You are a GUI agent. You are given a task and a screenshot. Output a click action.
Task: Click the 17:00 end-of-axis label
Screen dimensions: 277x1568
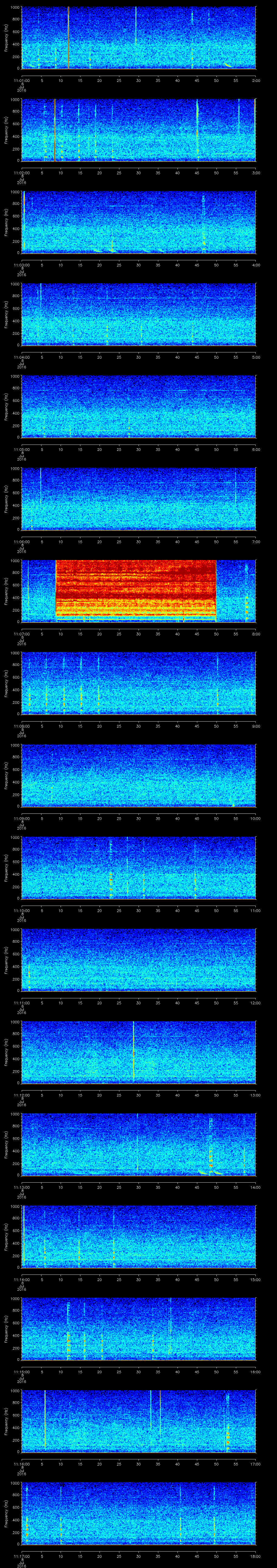pyautogui.click(x=255, y=1464)
